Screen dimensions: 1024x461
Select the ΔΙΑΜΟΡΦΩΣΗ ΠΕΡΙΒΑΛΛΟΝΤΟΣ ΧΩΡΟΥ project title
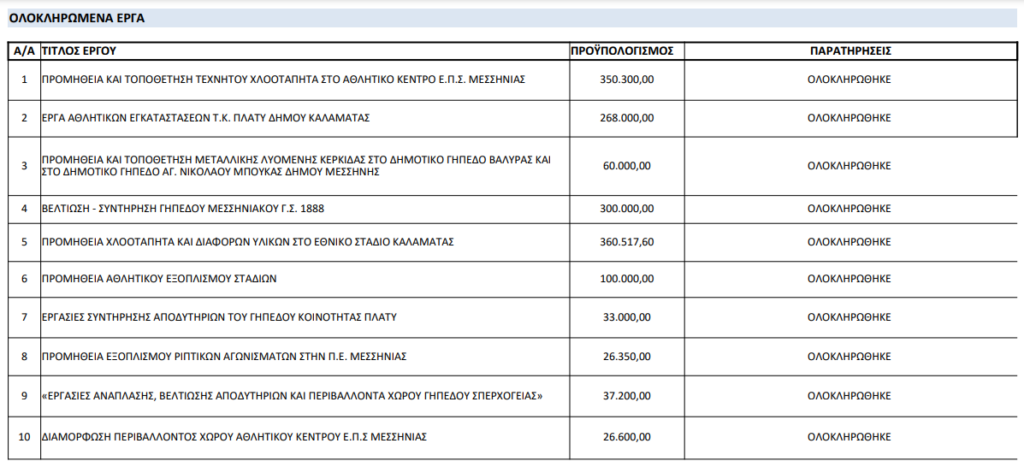234,437
